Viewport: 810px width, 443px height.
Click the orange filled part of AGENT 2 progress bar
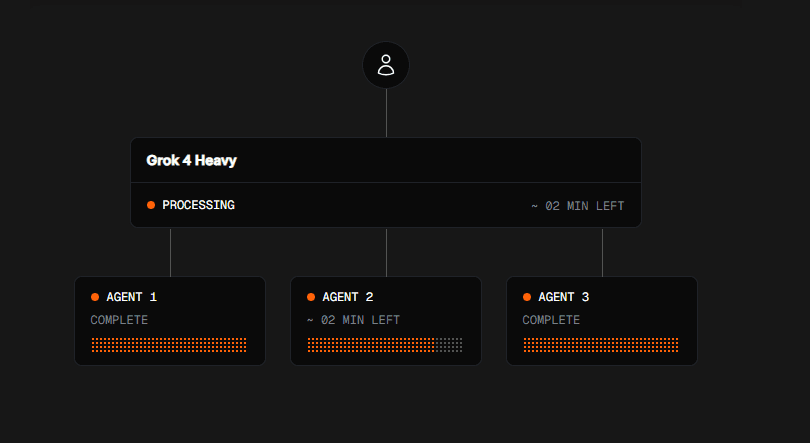pos(371,345)
